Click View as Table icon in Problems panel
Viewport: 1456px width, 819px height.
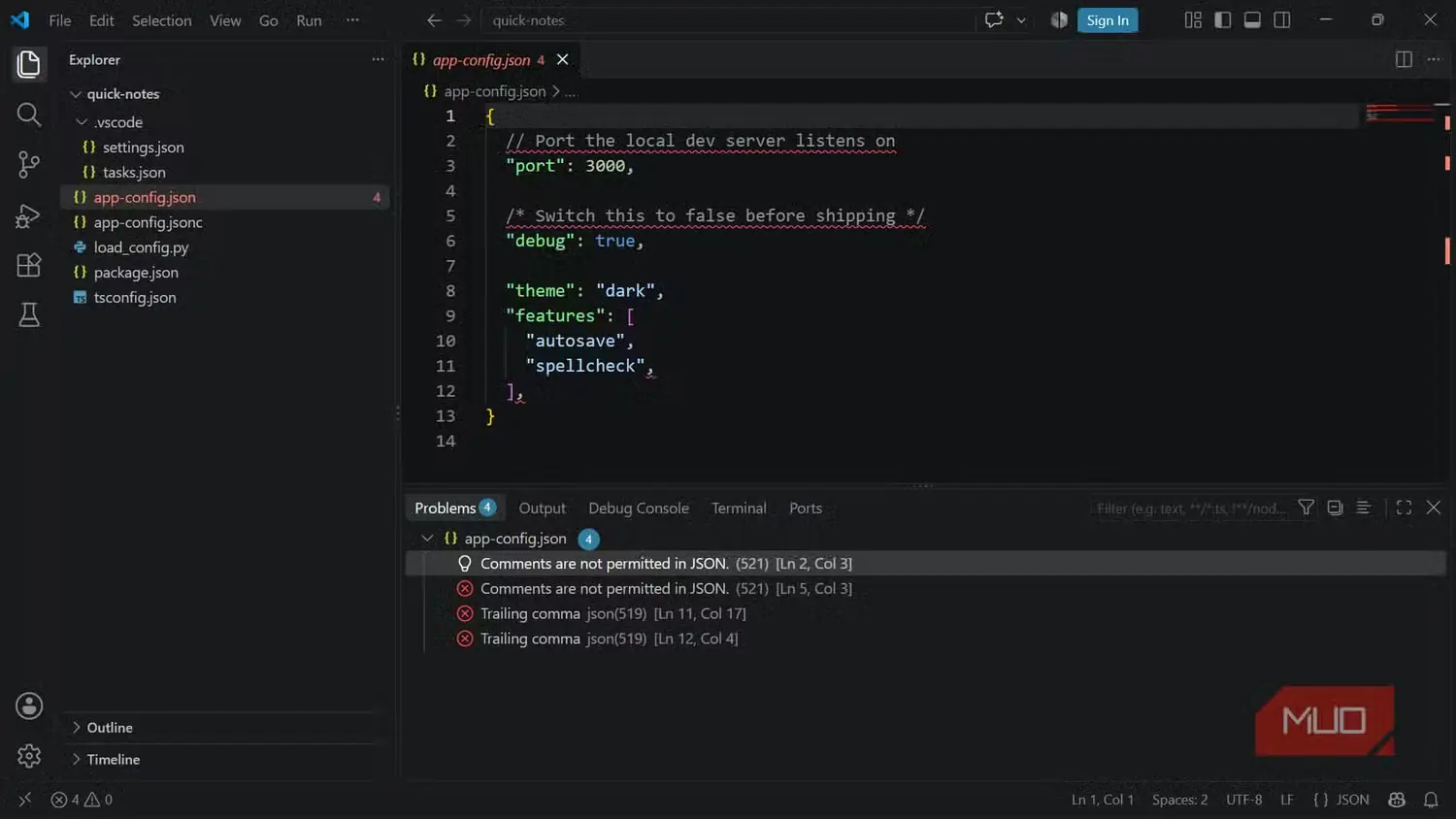click(1363, 508)
